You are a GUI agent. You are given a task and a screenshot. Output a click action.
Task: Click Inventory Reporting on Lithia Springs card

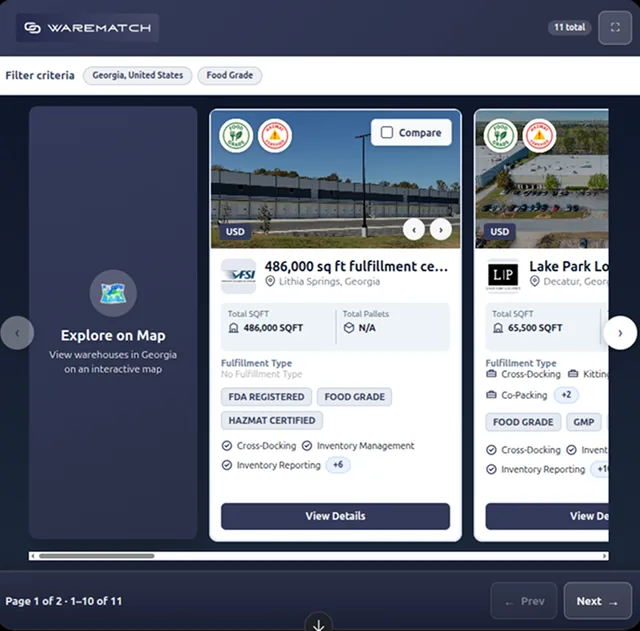coord(271,465)
